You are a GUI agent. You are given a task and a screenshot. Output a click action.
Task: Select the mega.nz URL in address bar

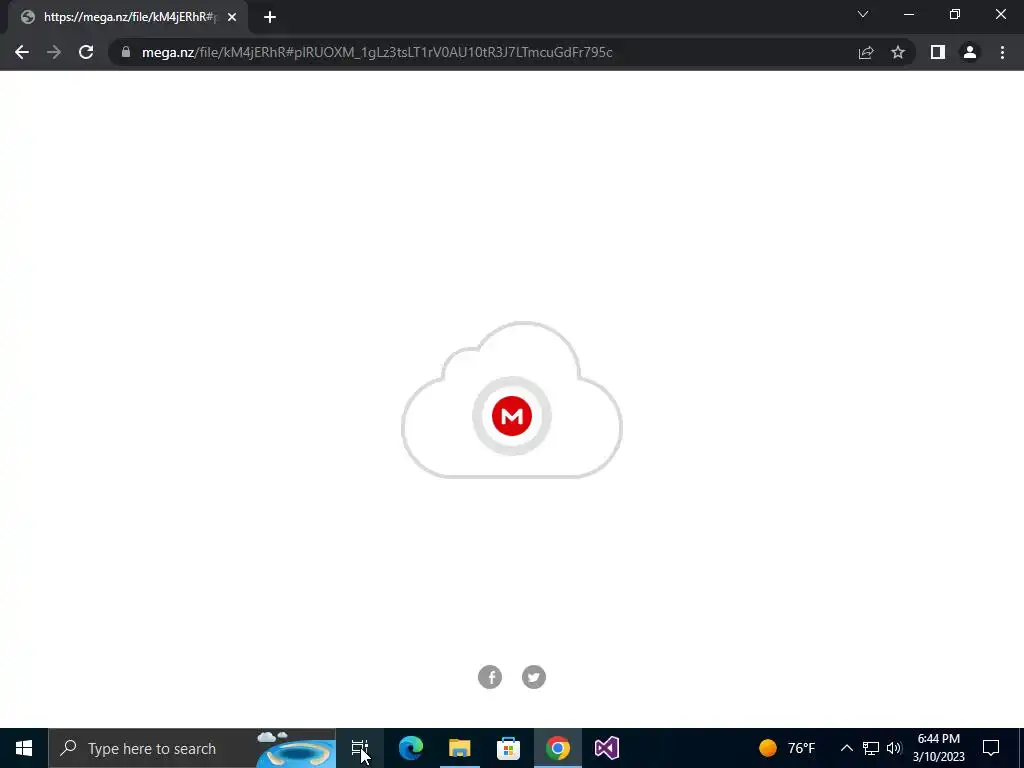pos(377,52)
